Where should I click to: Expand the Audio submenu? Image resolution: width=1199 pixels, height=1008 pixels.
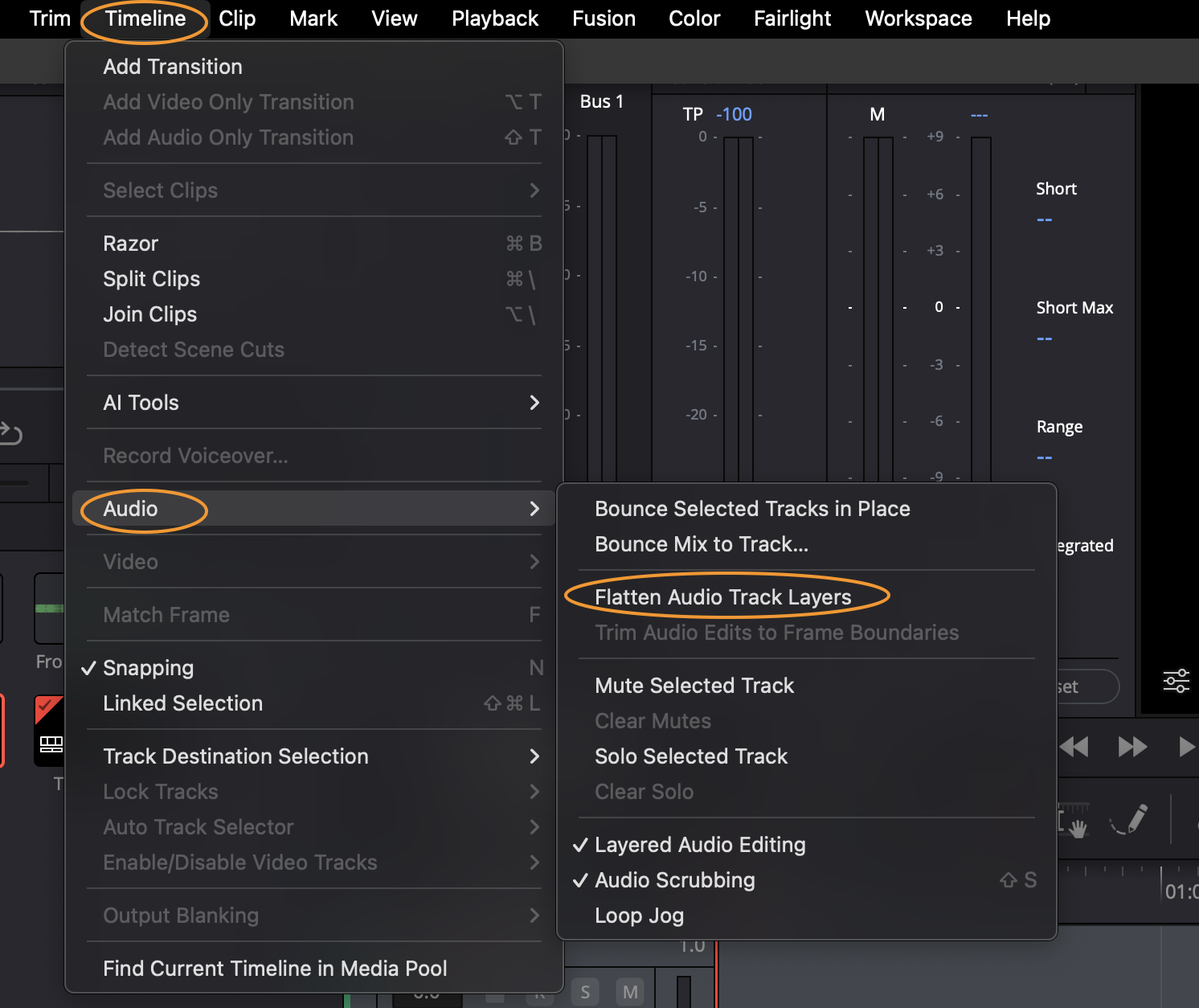click(x=314, y=509)
